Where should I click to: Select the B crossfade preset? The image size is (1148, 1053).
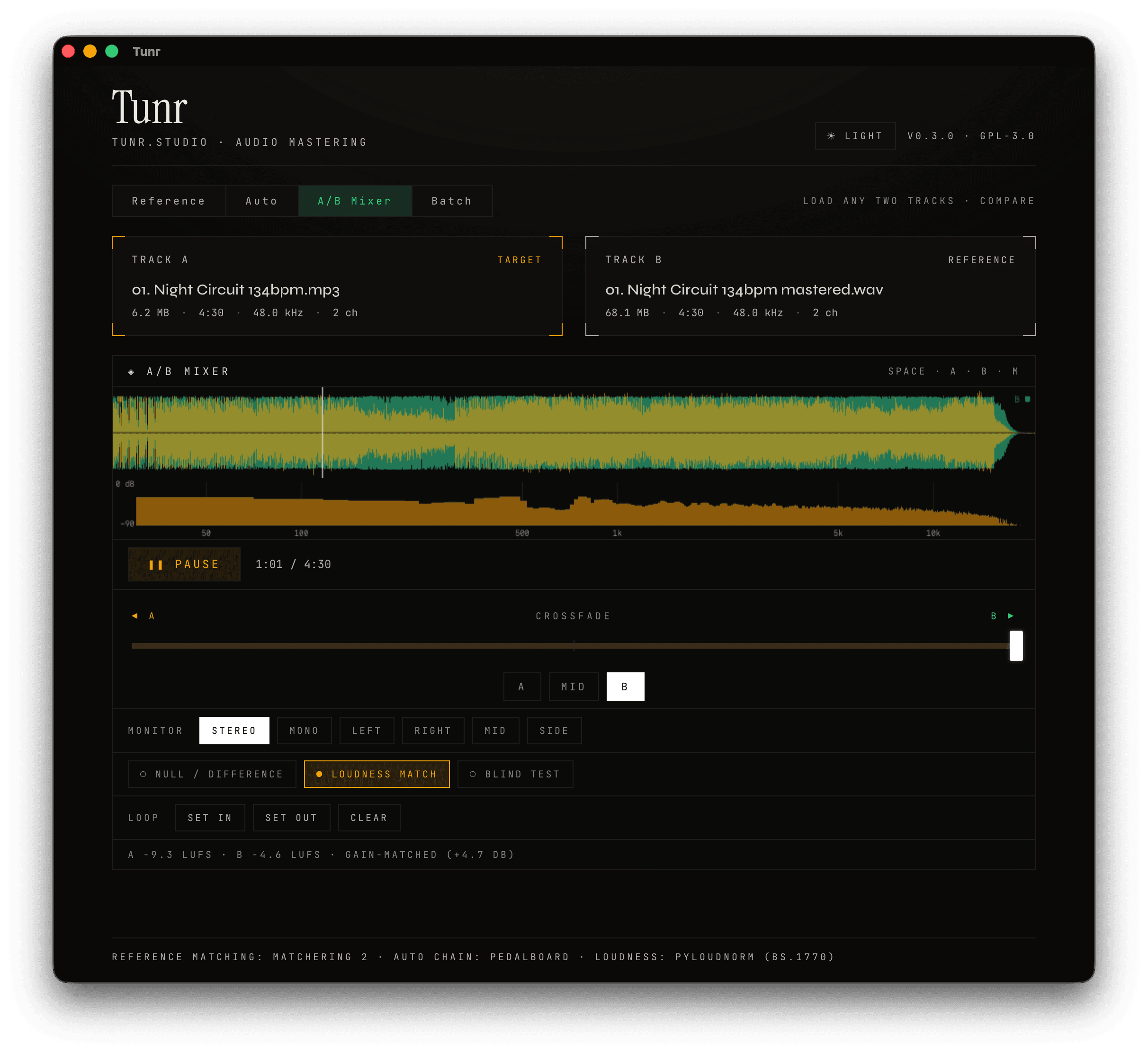[625, 687]
